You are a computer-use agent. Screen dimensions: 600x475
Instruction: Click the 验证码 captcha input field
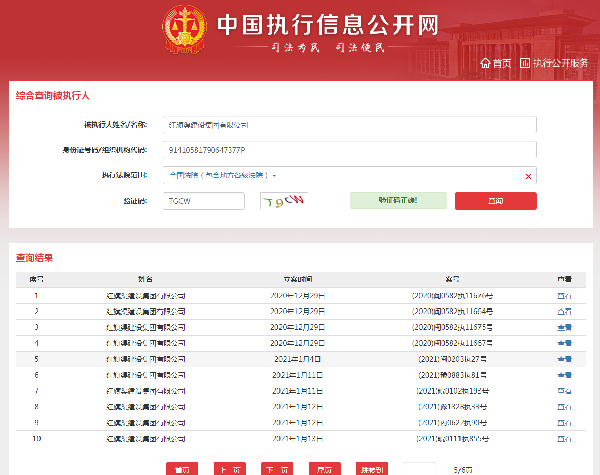pyautogui.click(x=203, y=201)
